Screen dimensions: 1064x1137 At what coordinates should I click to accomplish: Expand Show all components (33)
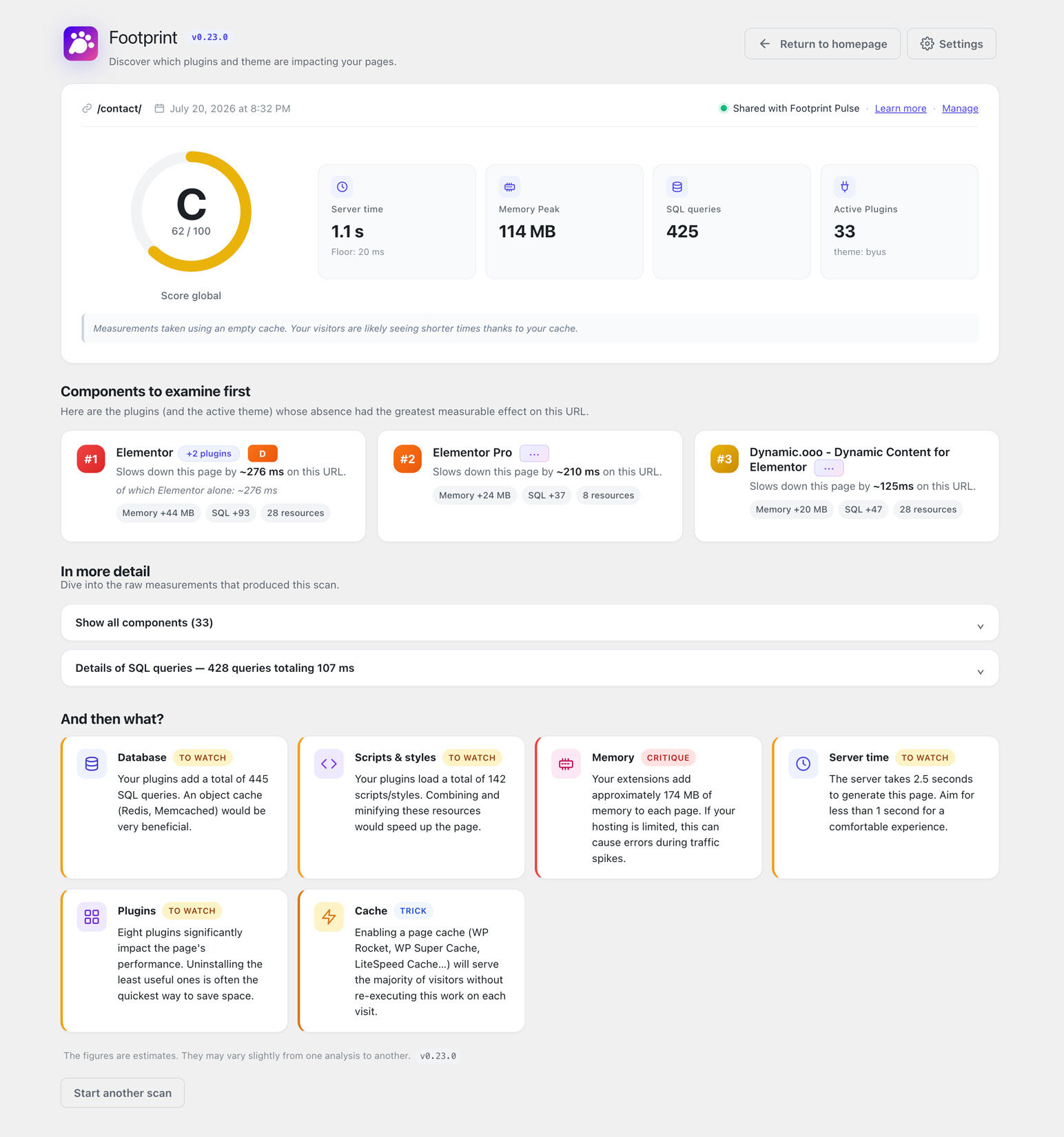530,622
